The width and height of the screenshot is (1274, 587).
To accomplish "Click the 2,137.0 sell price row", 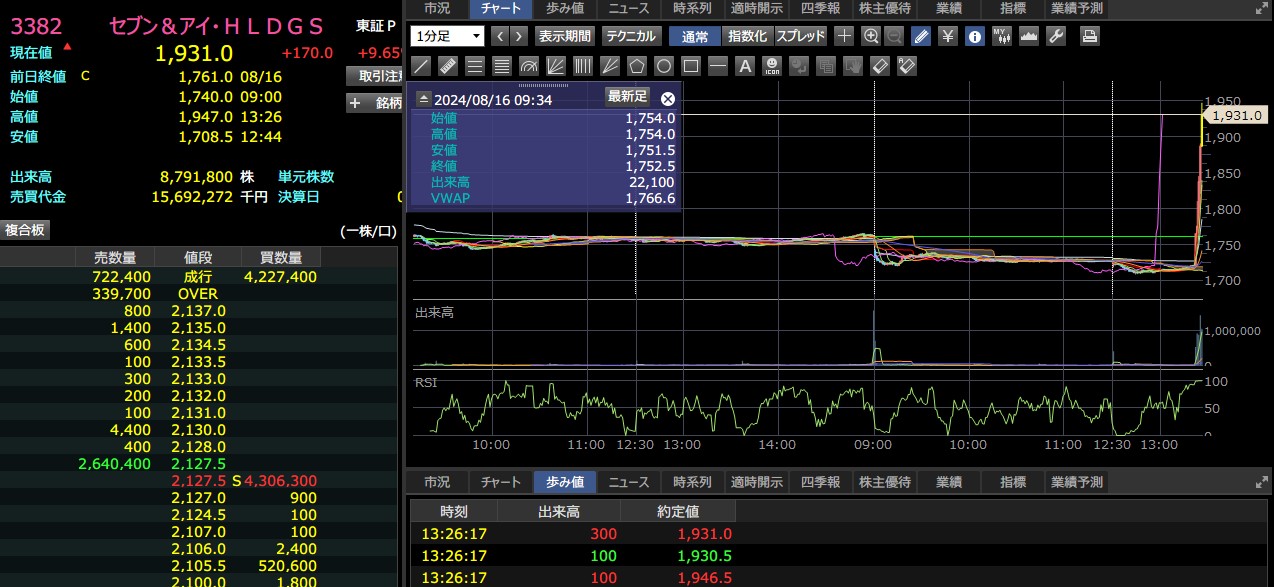I will tap(199, 310).
